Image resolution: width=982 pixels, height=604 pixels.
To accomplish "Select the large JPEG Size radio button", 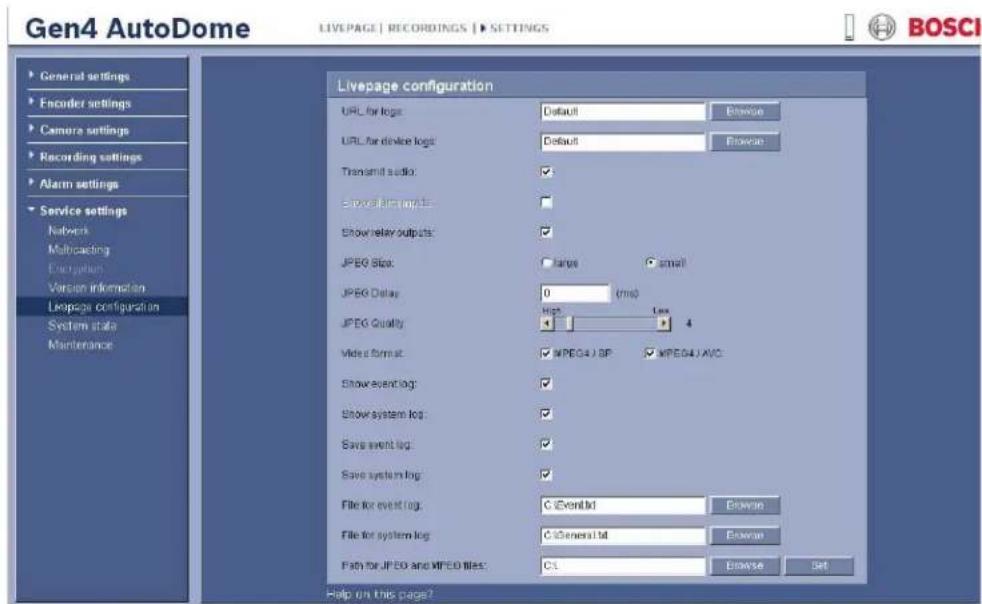I will click(546, 263).
